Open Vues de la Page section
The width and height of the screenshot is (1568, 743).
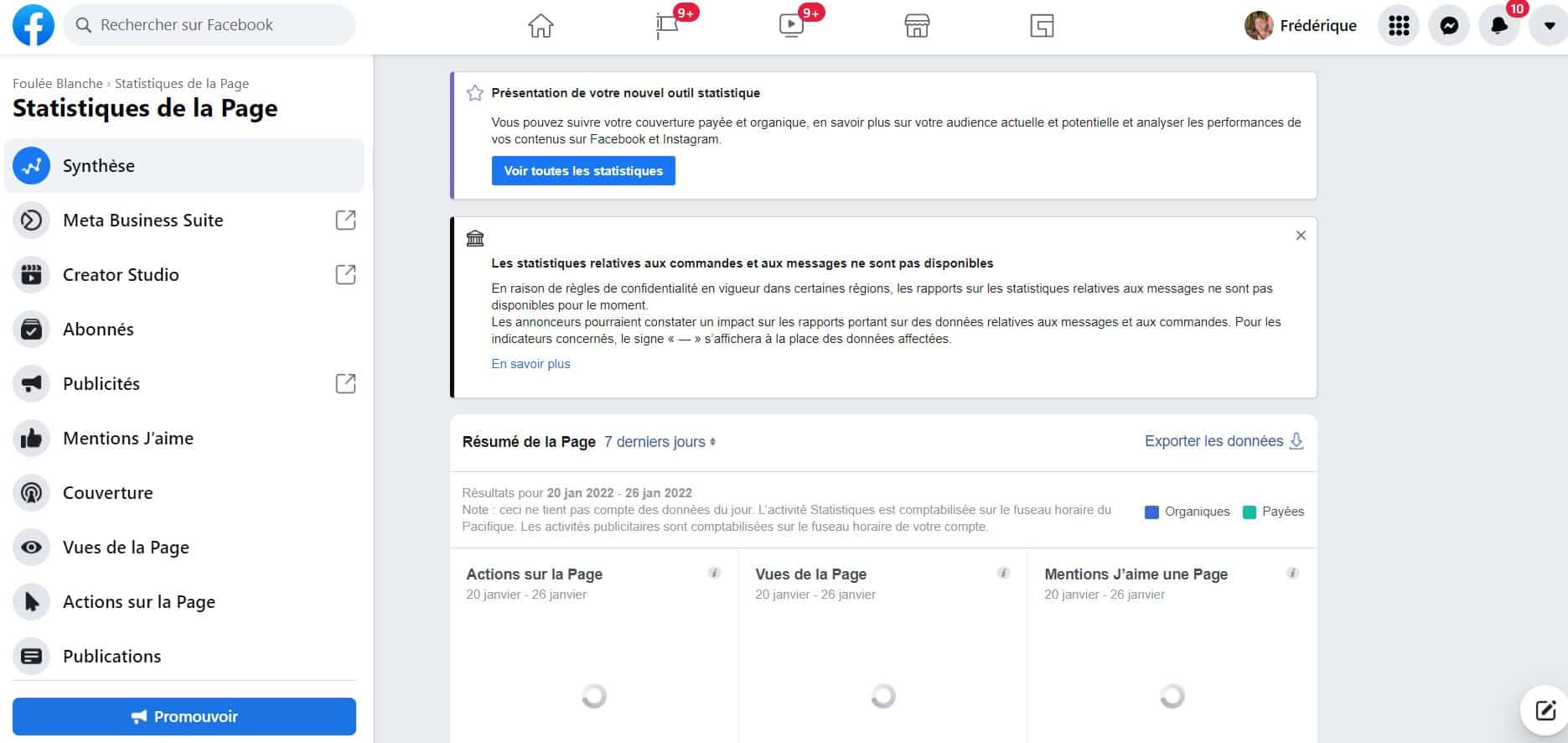click(x=126, y=548)
